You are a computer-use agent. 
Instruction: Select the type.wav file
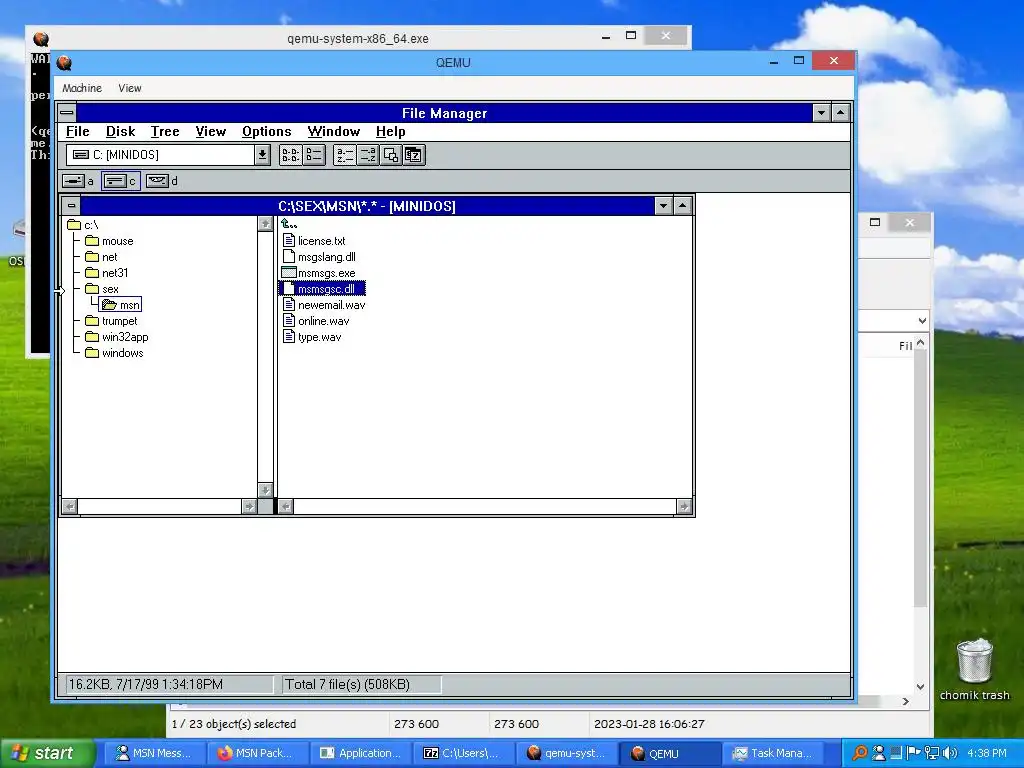(312, 337)
